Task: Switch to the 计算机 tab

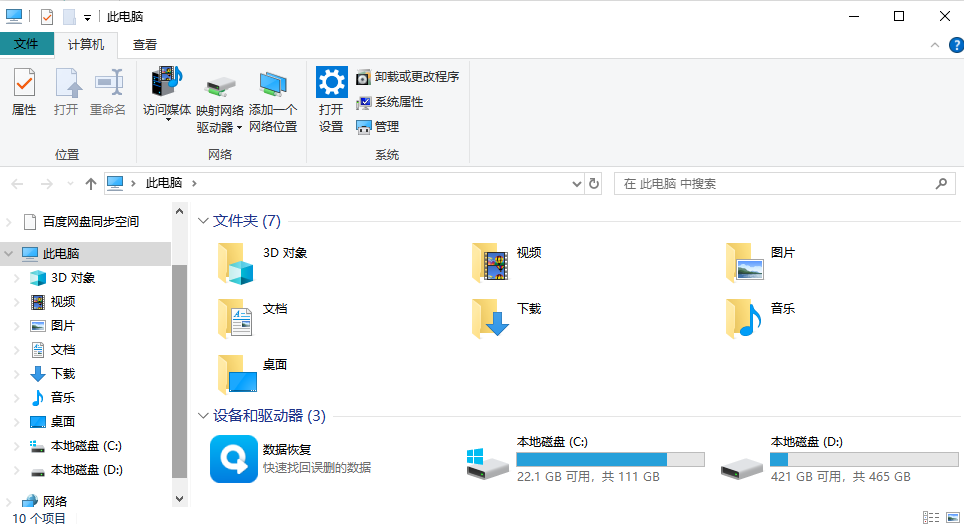Action: pyautogui.click(x=85, y=45)
